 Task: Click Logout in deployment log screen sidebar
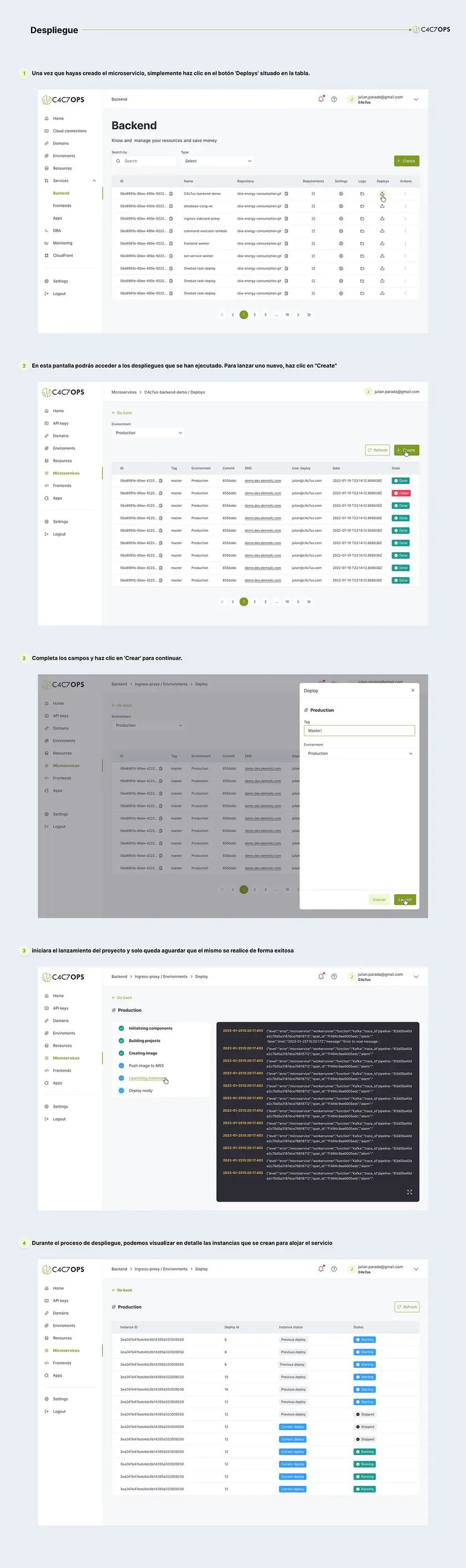(59, 1119)
